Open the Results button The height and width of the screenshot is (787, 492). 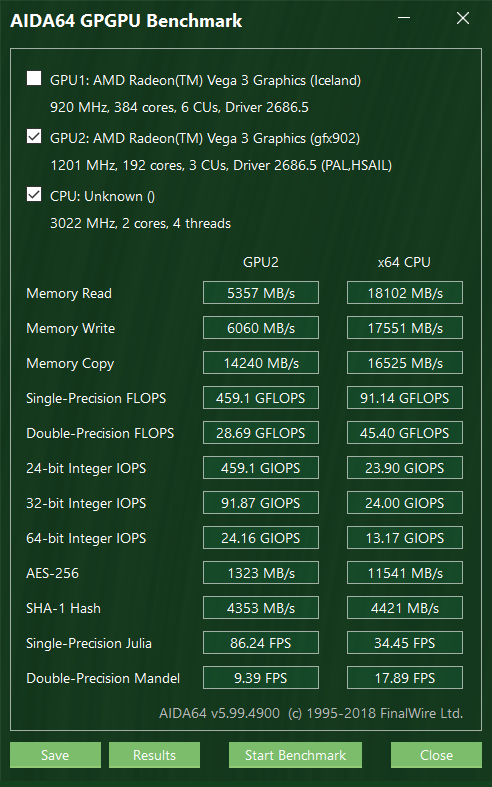tap(154, 755)
